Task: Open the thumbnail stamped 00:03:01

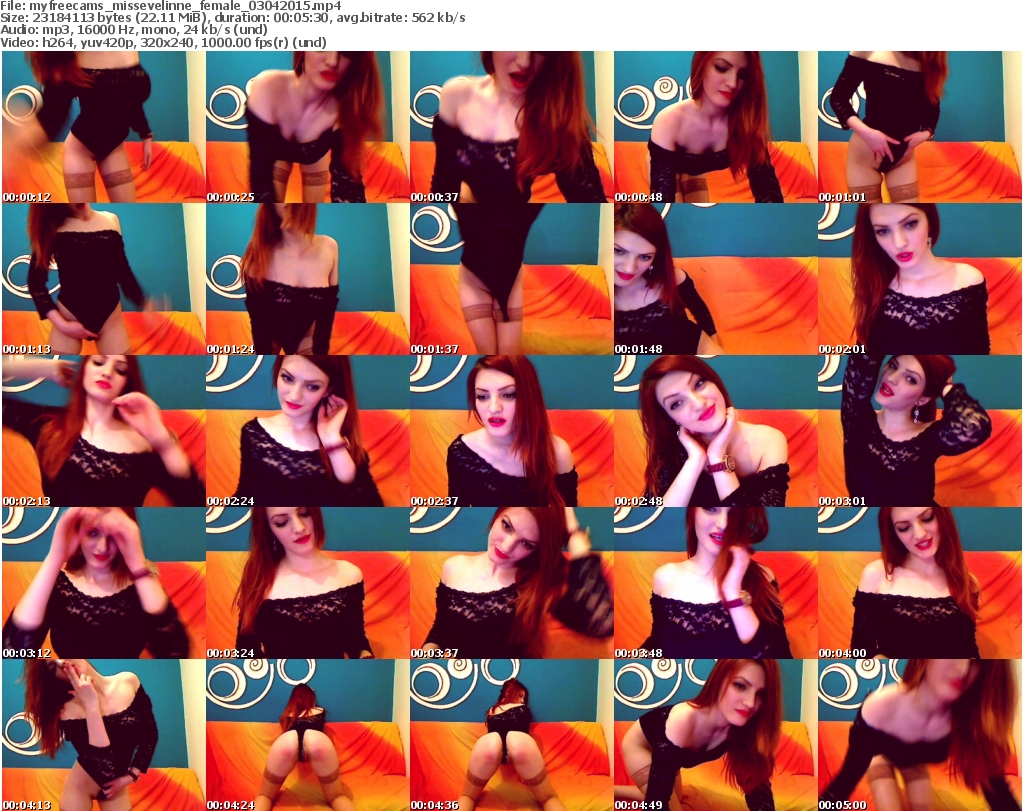Action: click(919, 431)
